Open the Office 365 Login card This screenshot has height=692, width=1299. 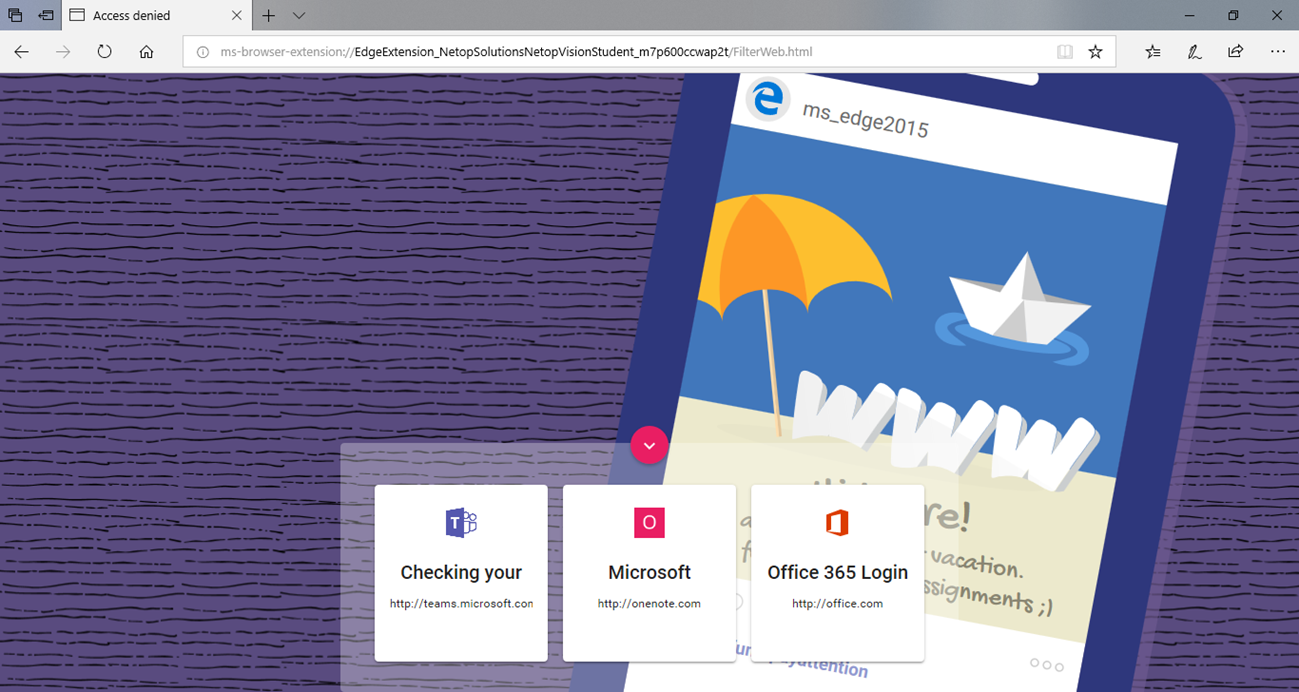tap(838, 573)
